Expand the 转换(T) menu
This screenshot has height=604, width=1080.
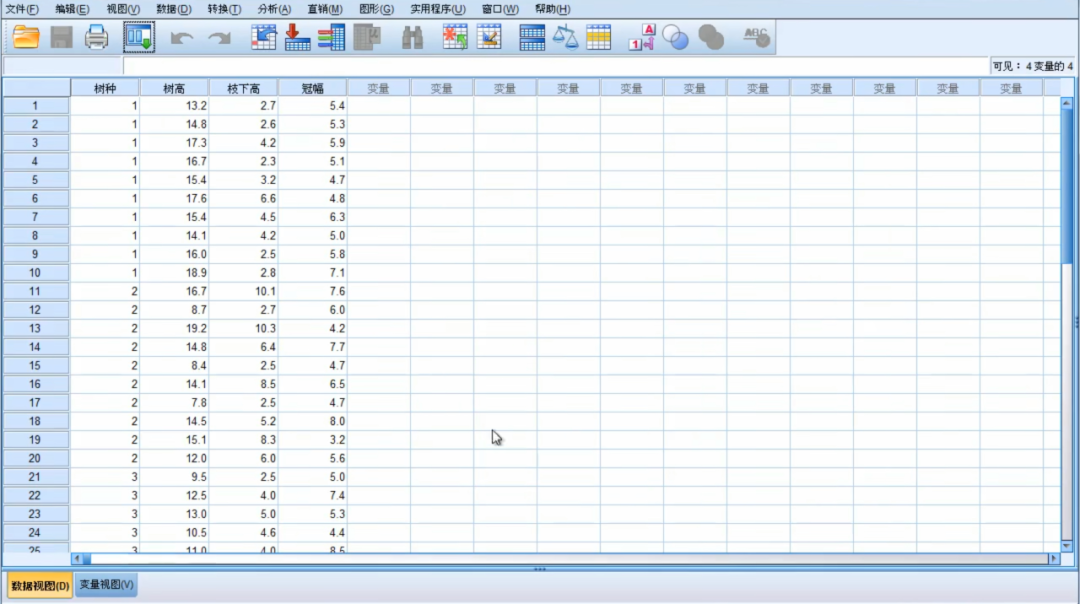(x=224, y=9)
